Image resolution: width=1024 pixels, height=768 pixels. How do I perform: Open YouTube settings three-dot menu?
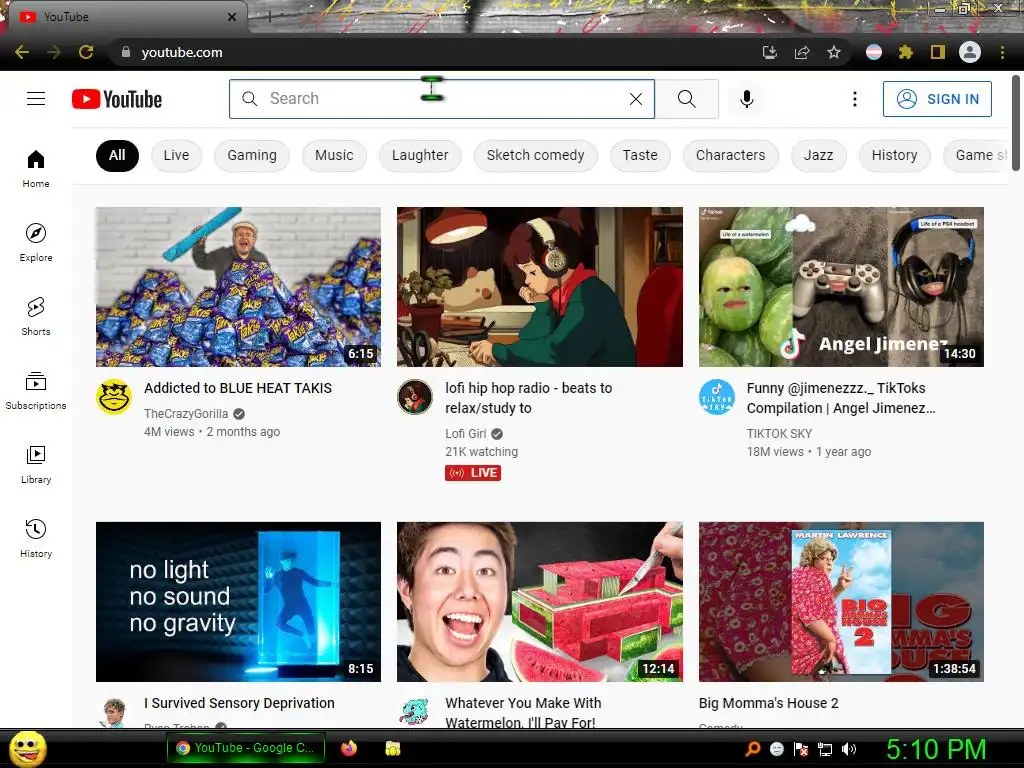[854, 99]
